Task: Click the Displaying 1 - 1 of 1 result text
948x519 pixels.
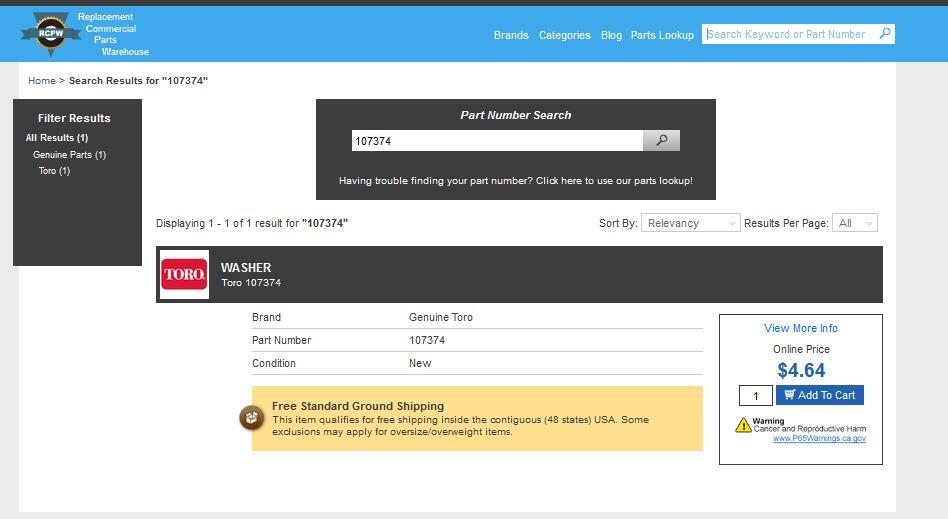Action: coord(252,223)
